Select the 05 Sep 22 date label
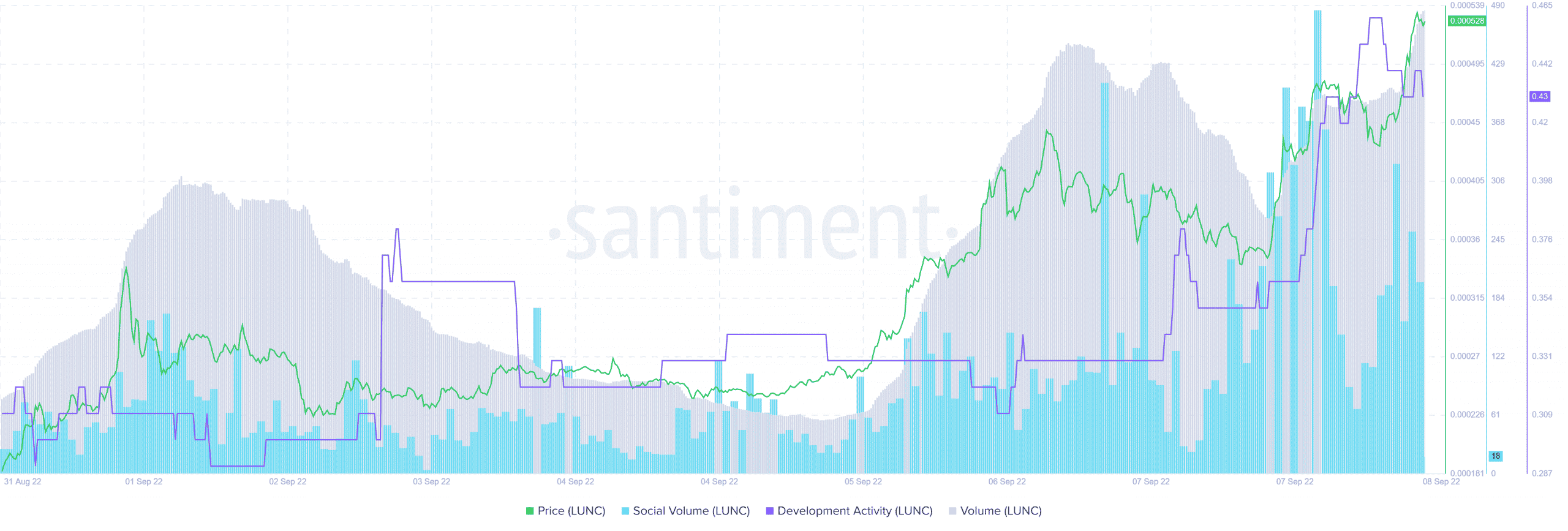 (863, 481)
